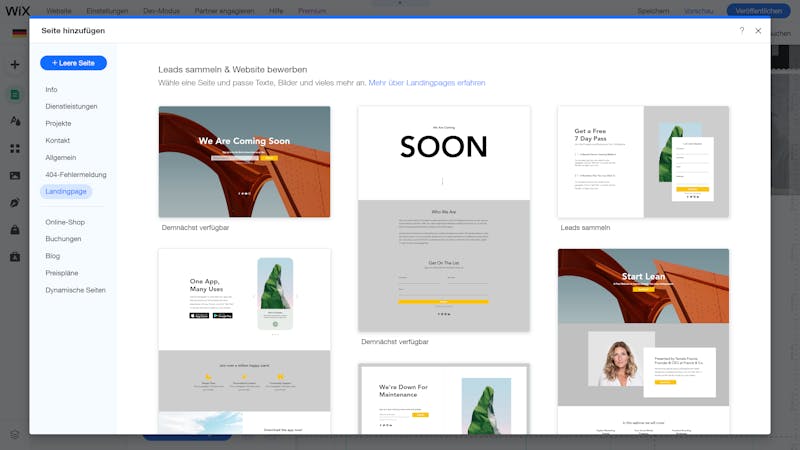The width and height of the screenshot is (800, 450).
Task: Choose the We're Down For Maintenance template
Action: click(x=444, y=399)
